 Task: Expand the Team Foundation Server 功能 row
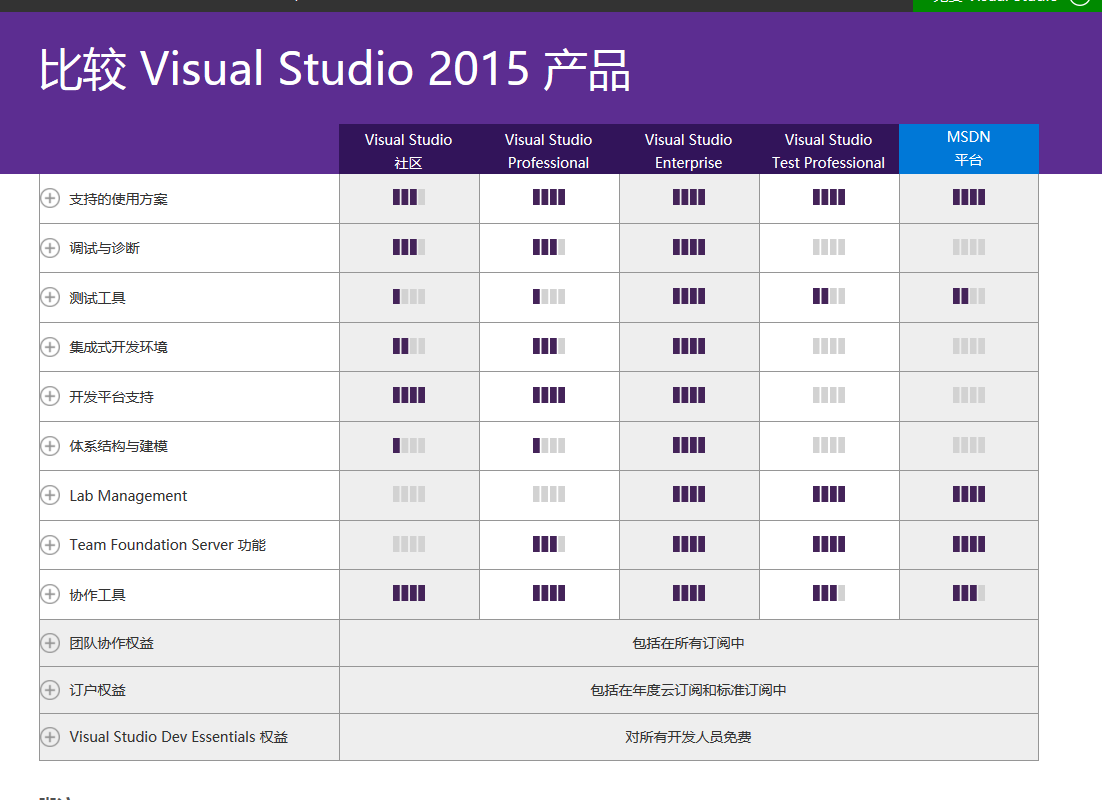point(50,544)
